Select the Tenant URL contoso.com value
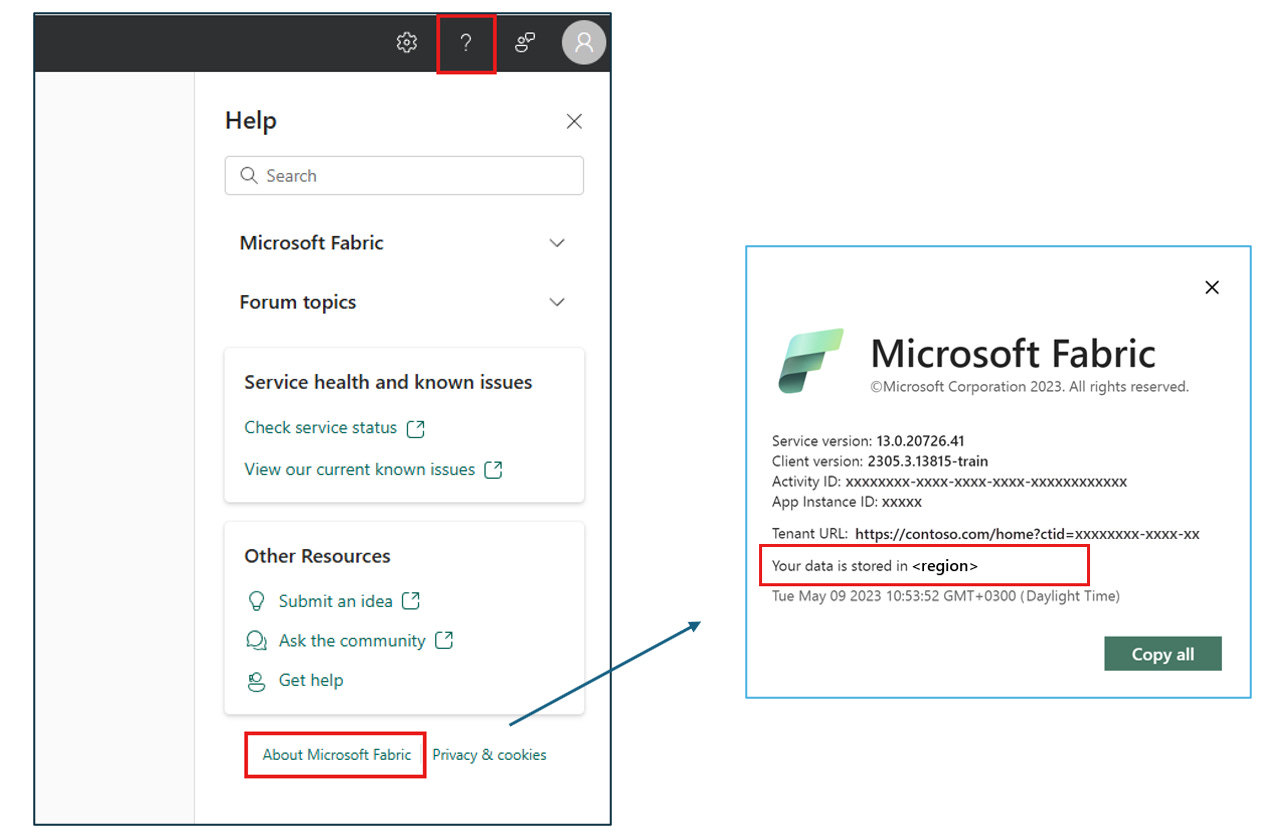The image size is (1268, 839). tap(1027, 534)
